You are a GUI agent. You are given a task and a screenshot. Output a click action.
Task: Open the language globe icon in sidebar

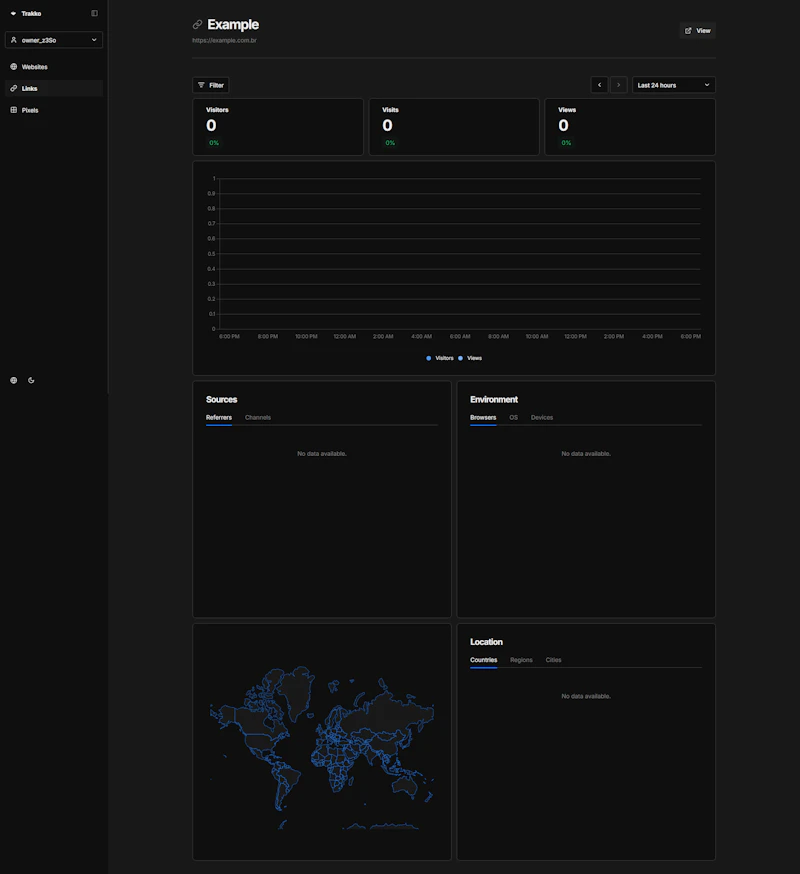coord(14,380)
